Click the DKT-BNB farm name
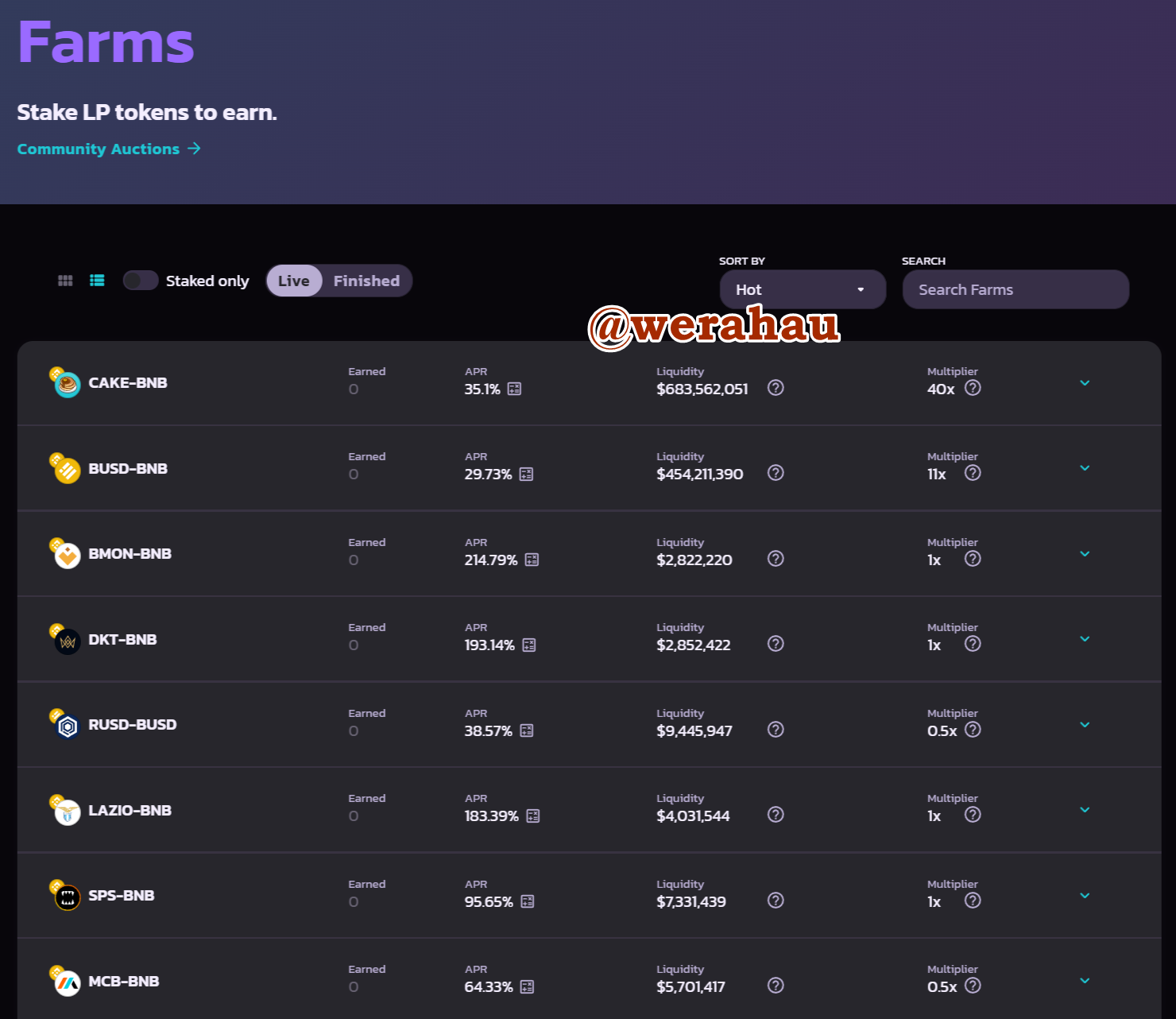The height and width of the screenshot is (1019, 1176). click(x=122, y=639)
